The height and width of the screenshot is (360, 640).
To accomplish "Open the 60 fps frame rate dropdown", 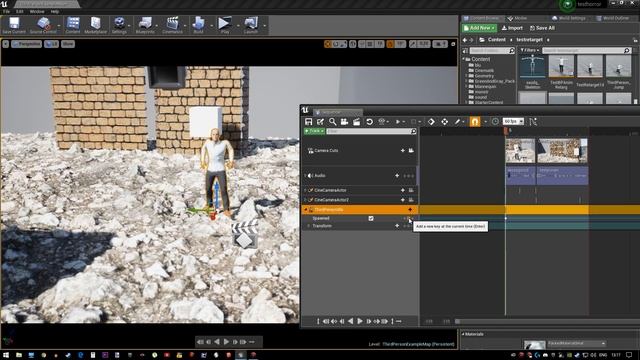I will (513, 122).
